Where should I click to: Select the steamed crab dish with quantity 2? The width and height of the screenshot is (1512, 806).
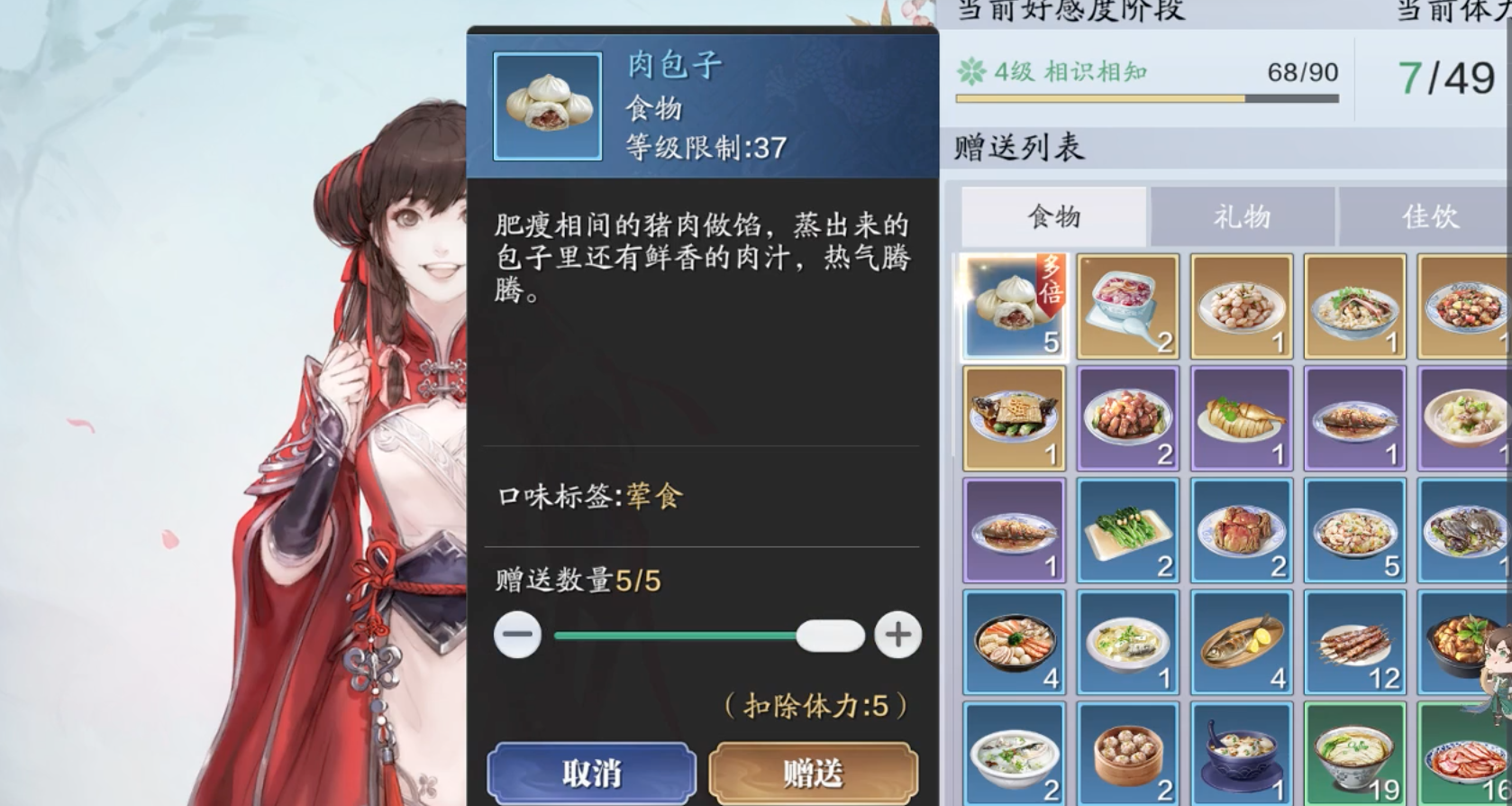[1241, 530]
